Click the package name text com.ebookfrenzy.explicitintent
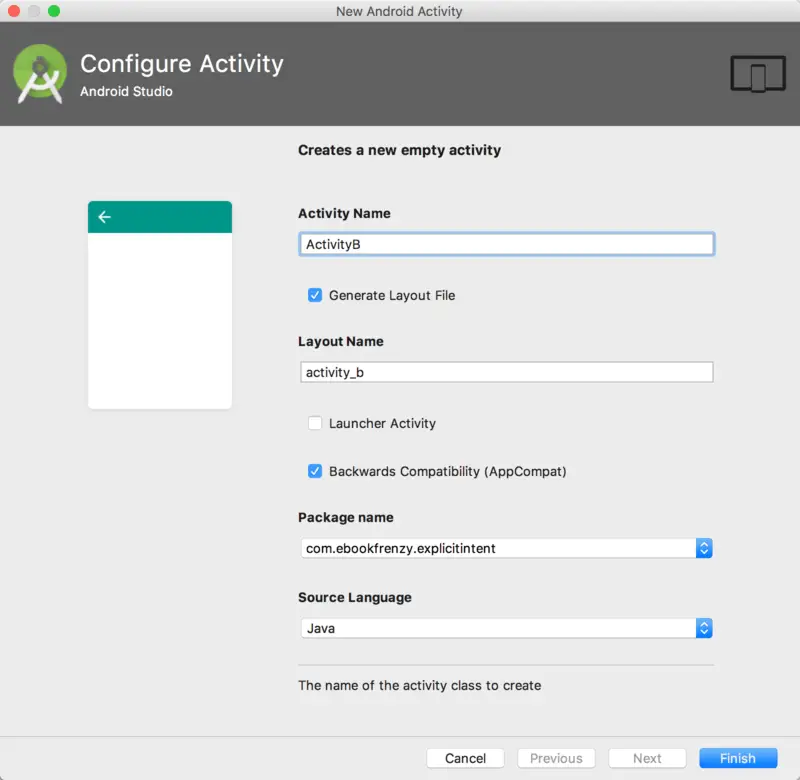Image resolution: width=800 pixels, height=780 pixels. click(401, 548)
